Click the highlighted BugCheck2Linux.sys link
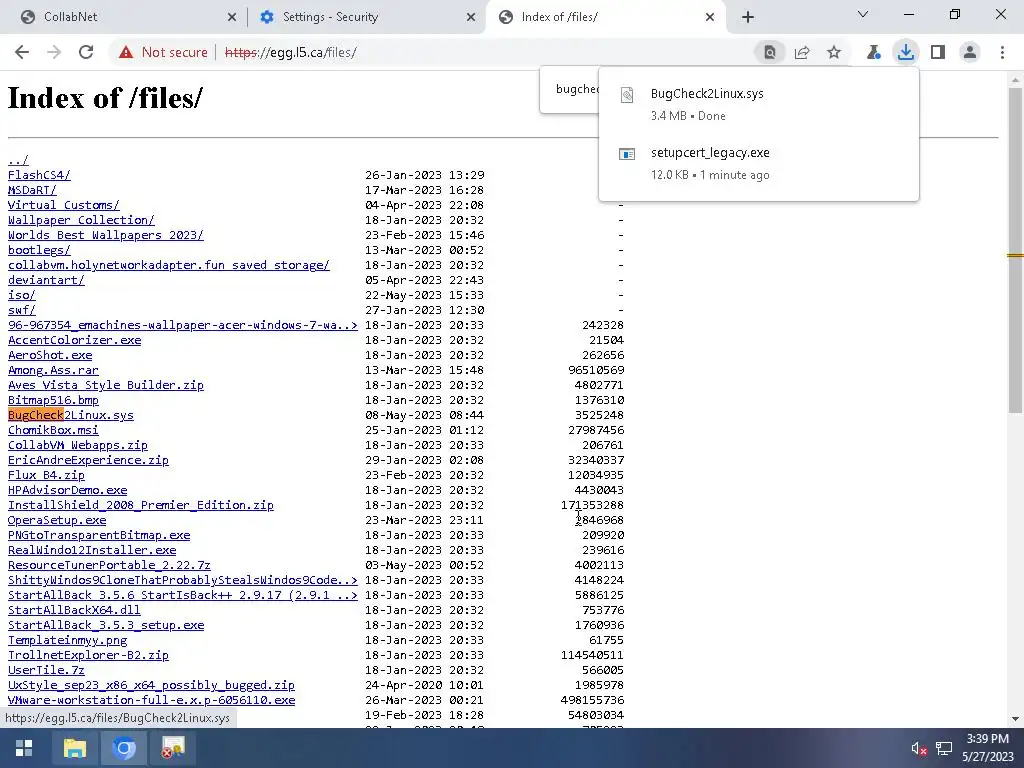Image resolution: width=1024 pixels, height=768 pixels. click(x=71, y=415)
